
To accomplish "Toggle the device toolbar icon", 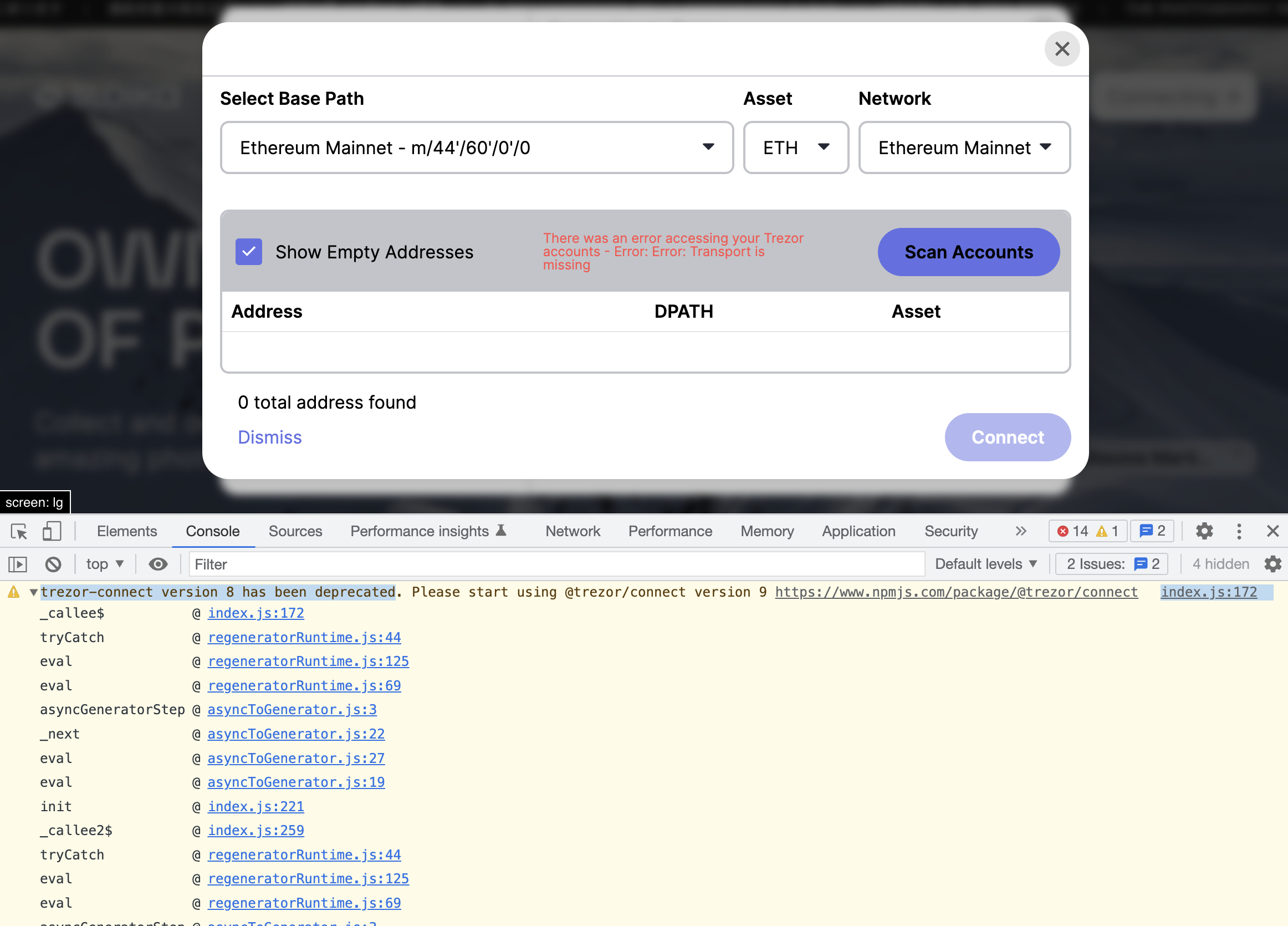I will 52,531.
